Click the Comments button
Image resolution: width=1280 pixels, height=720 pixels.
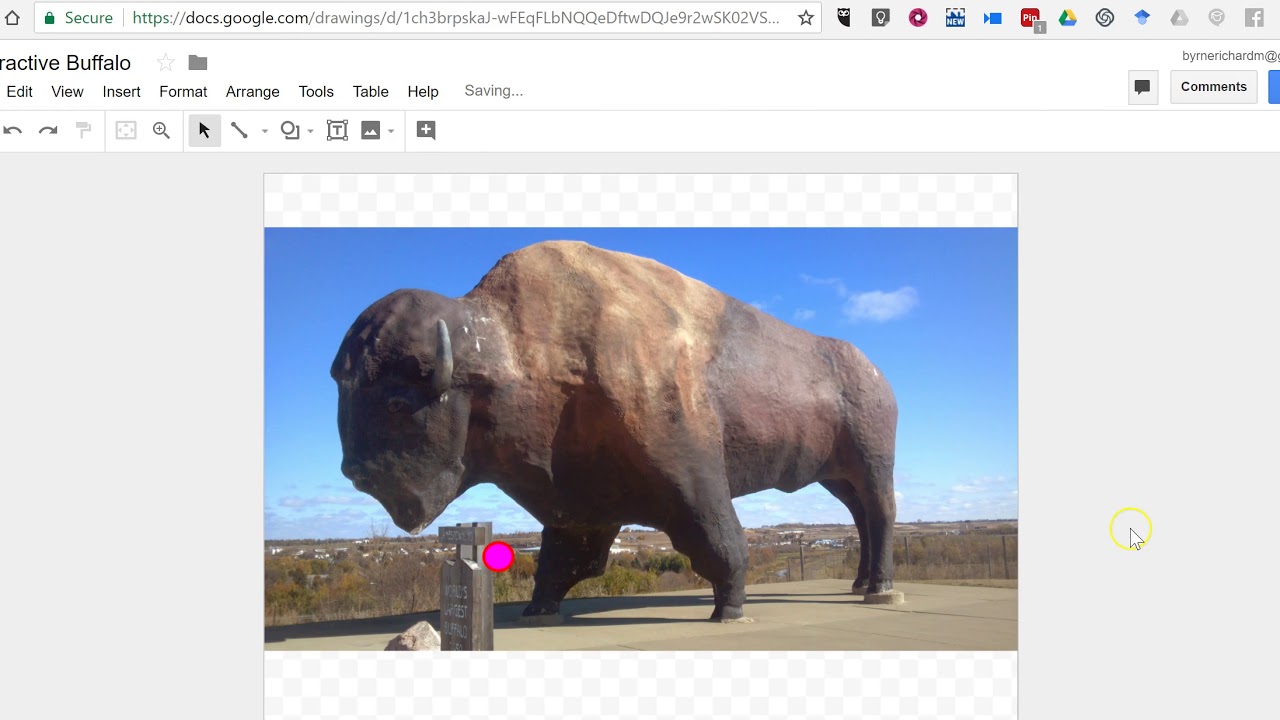click(x=1213, y=87)
